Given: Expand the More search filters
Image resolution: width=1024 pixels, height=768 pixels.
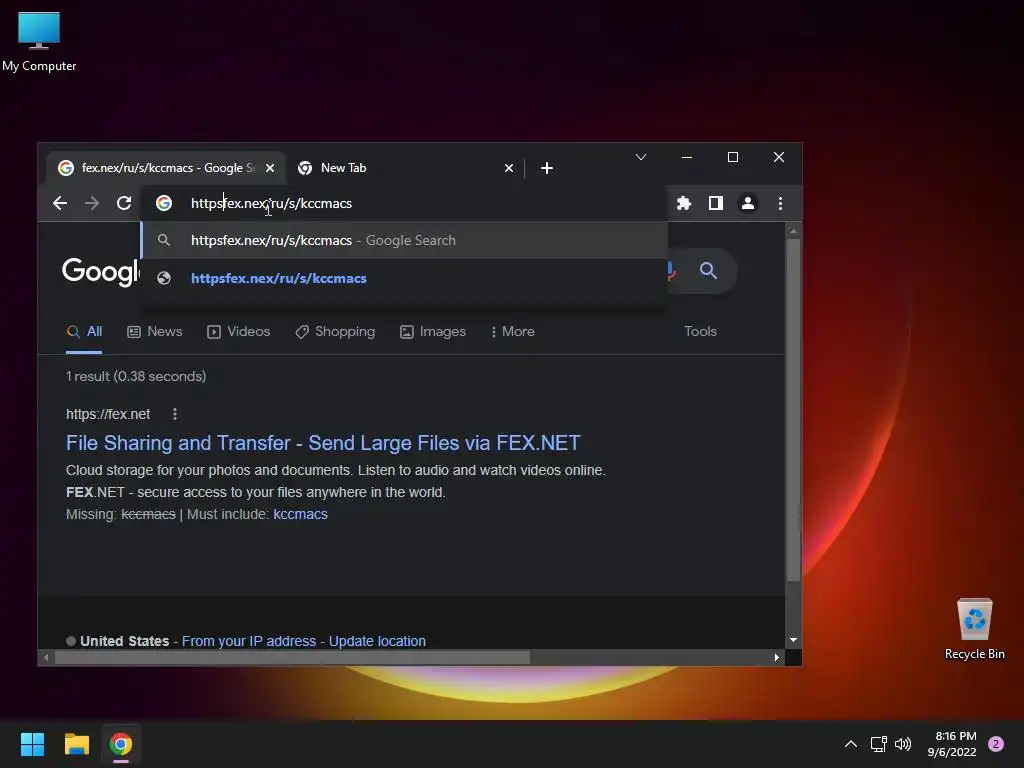Looking at the screenshot, I should point(513,332).
